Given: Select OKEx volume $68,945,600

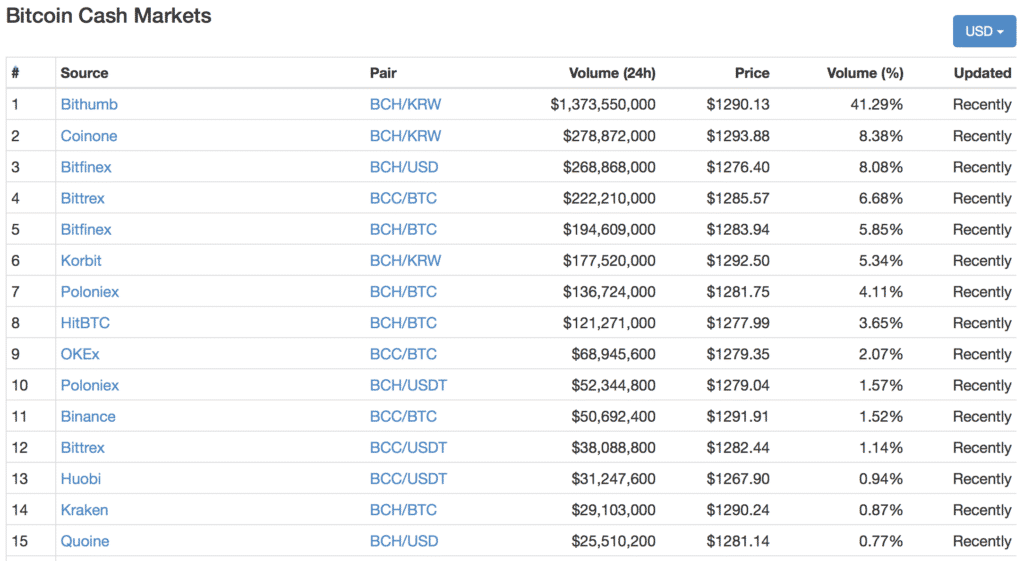Looking at the screenshot, I should pyautogui.click(x=613, y=354).
